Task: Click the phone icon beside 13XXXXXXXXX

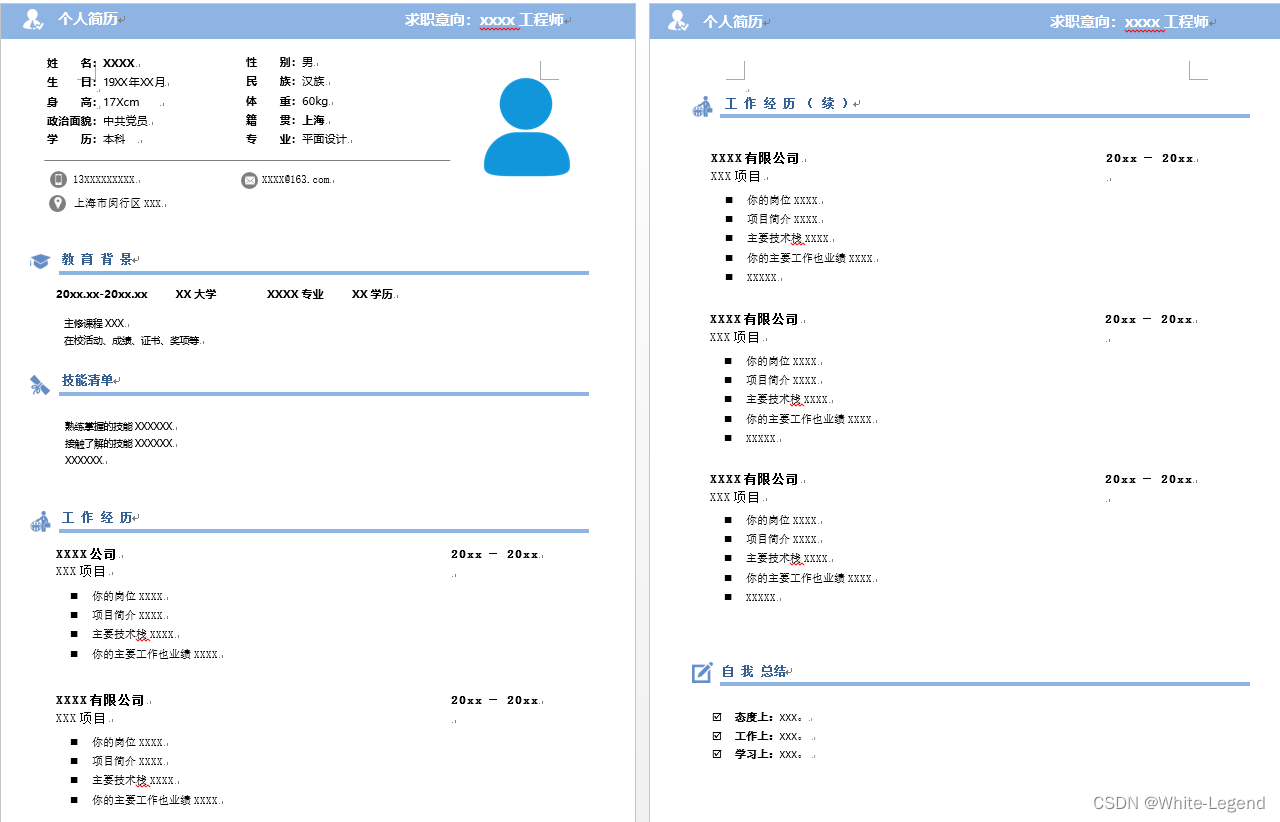Action: coord(58,179)
